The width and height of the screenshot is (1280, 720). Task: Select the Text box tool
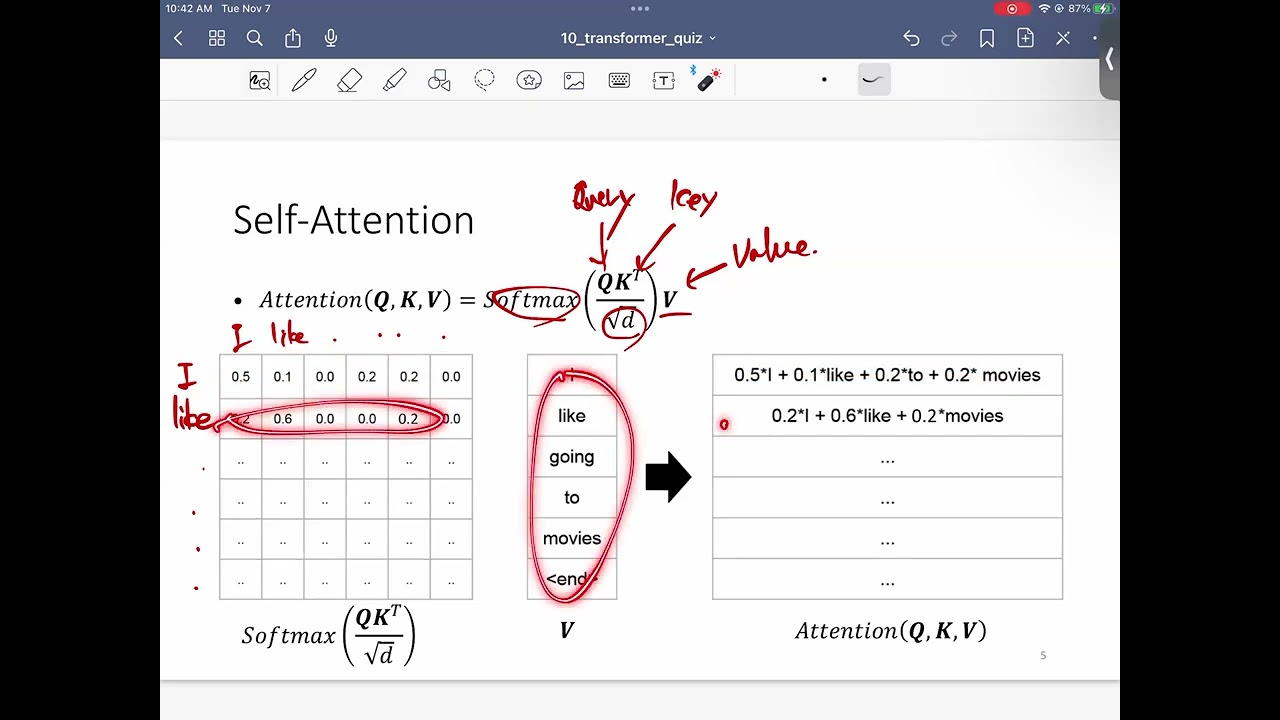click(664, 81)
